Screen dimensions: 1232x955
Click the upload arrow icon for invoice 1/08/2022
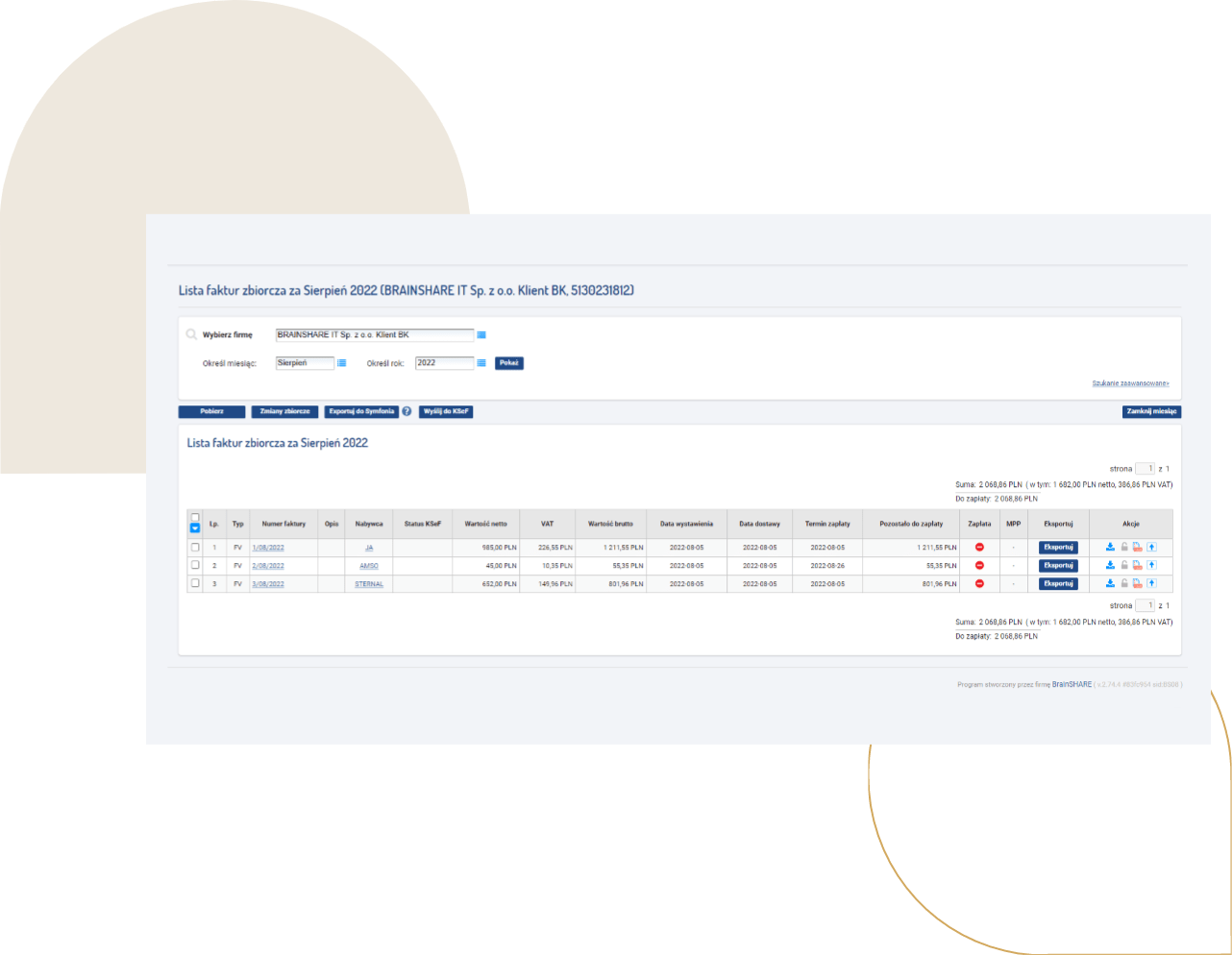tap(1151, 548)
